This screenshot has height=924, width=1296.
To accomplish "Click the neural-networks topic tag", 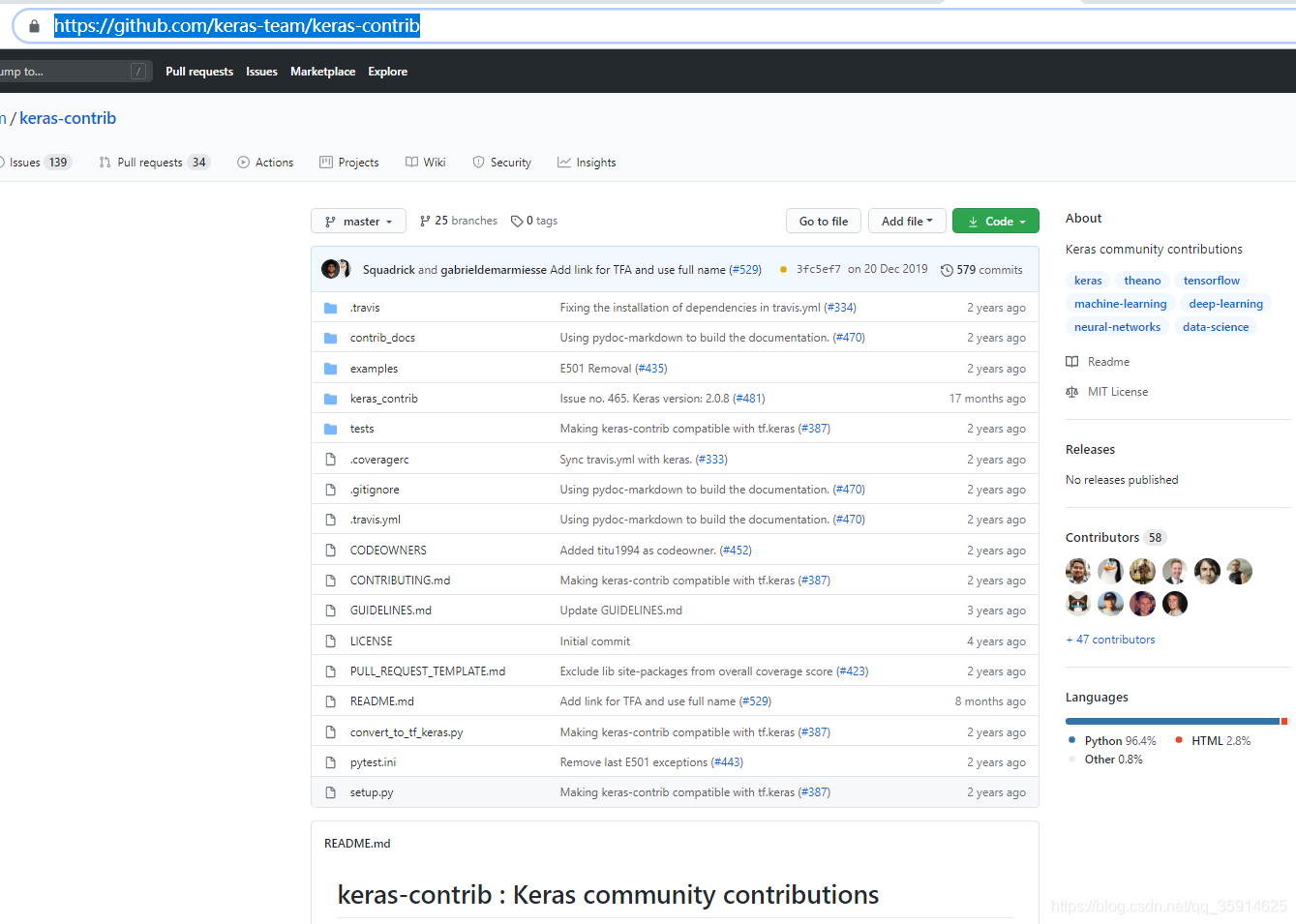I will coord(1117,327).
